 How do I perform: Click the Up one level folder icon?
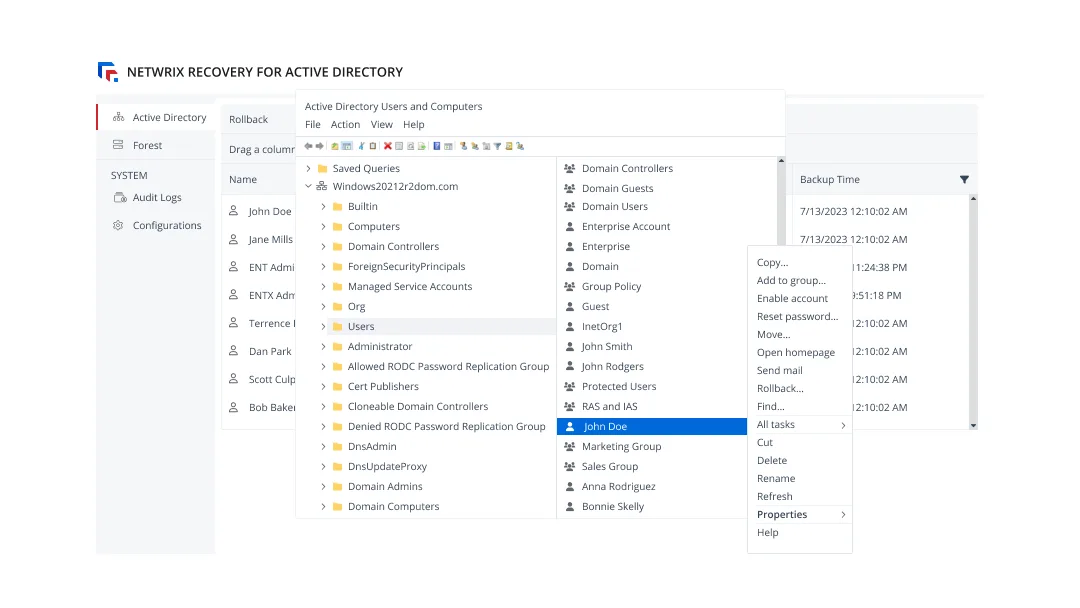point(335,146)
